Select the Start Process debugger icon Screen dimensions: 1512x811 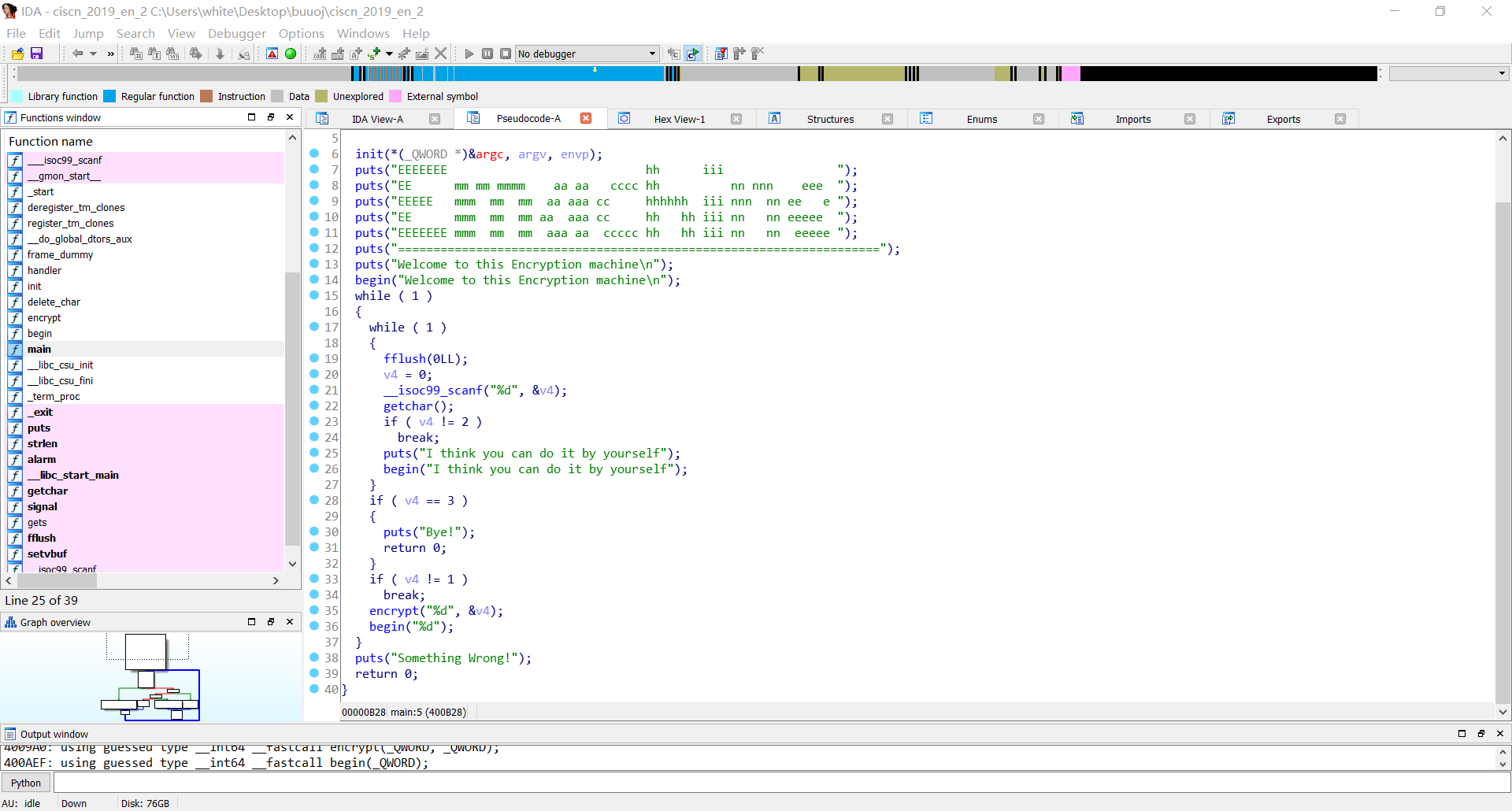[469, 54]
